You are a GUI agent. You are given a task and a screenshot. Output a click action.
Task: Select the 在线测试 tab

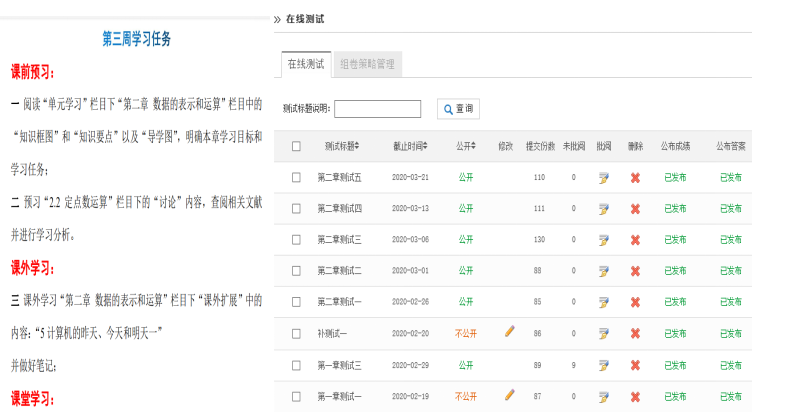point(305,64)
